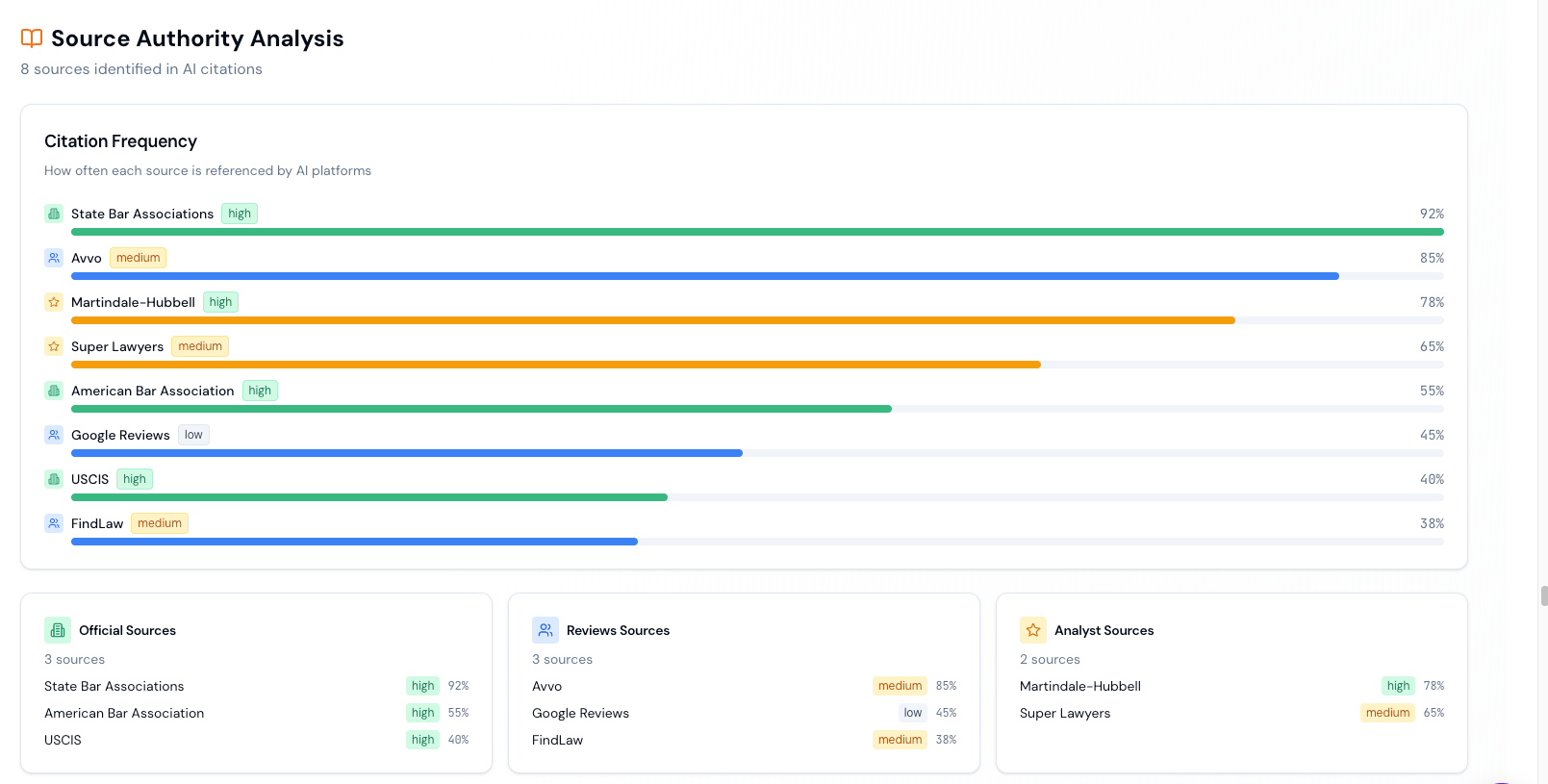Image resolution: width=1548 pixels, height=784 pixels.
Task: Select USCIS label in Citation Frequency
Action: tap(90, 479)
